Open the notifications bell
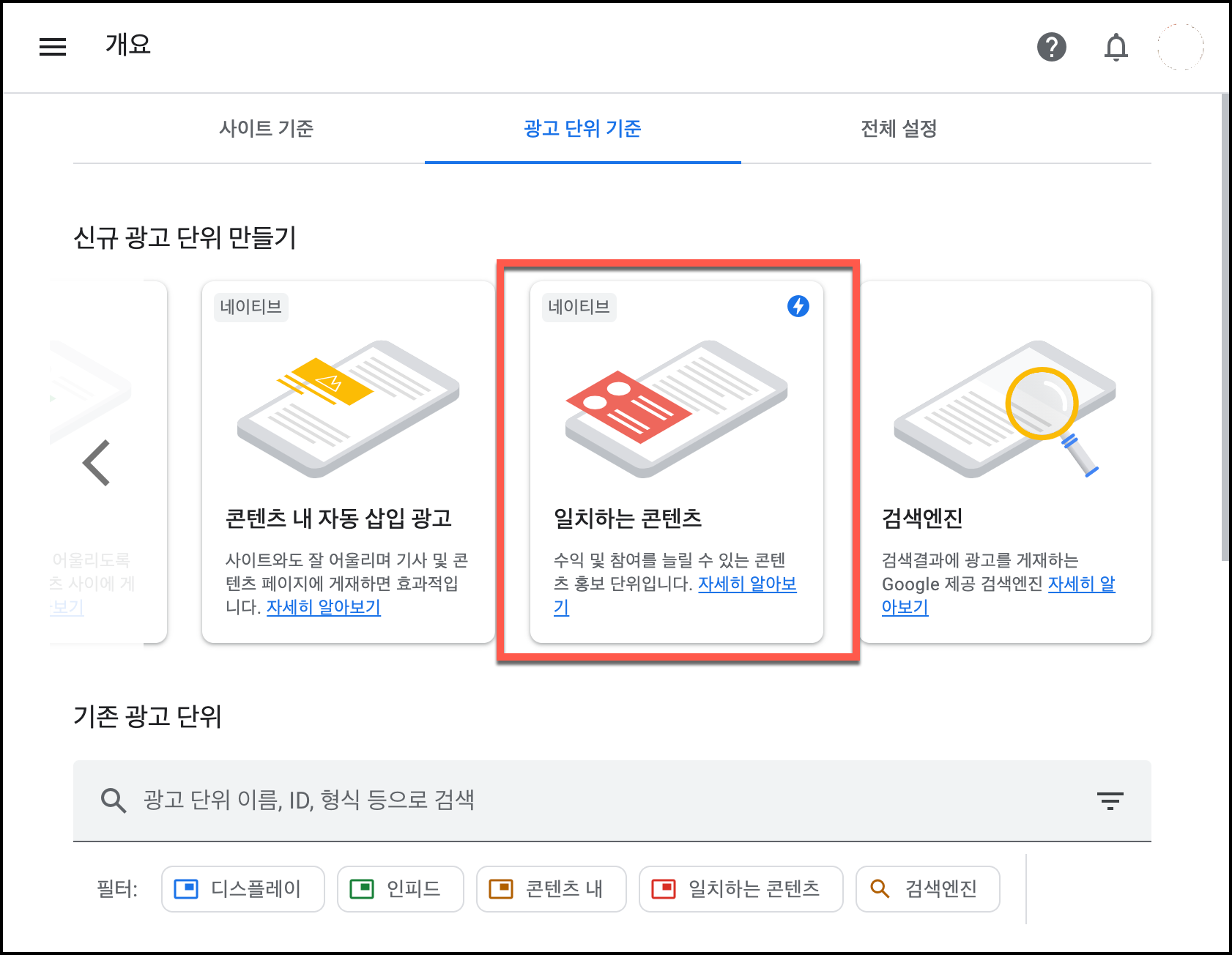This screenshot has width=1232, height=955. [x=1116, y=47]
